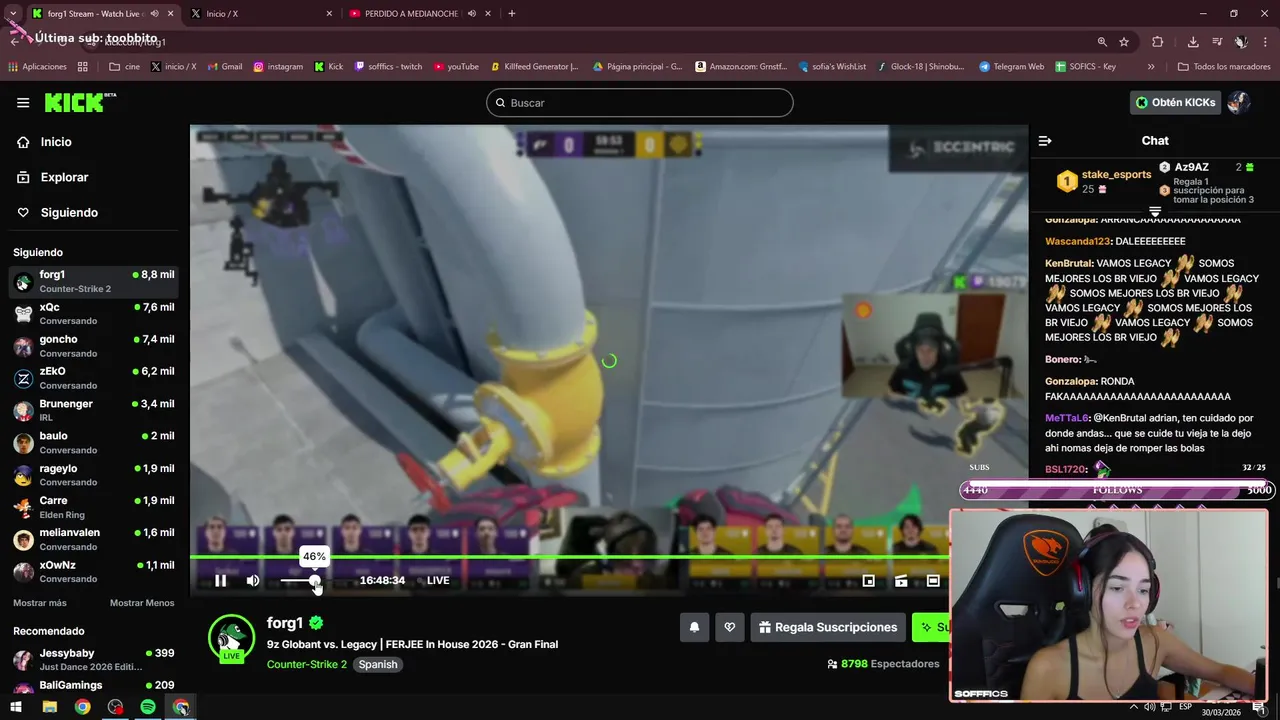1280x720 pixels.
Task: Click stake_esports top gifter entry
Action: click(1104, 181)
